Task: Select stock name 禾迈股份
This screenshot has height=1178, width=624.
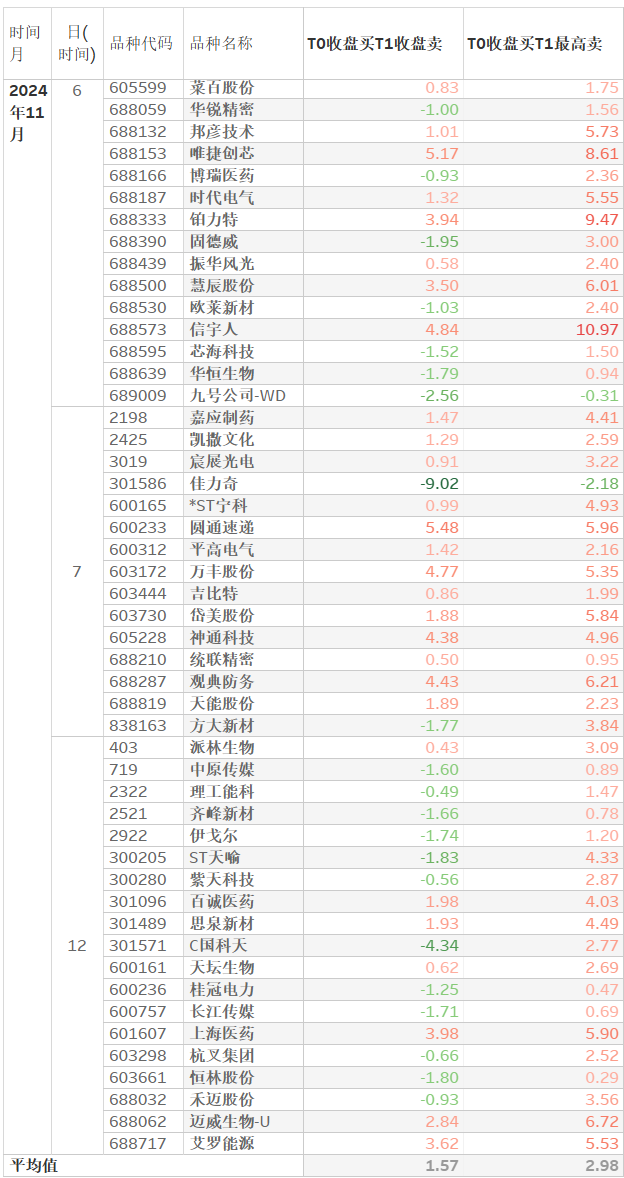Action: [x=222, y=1100]
